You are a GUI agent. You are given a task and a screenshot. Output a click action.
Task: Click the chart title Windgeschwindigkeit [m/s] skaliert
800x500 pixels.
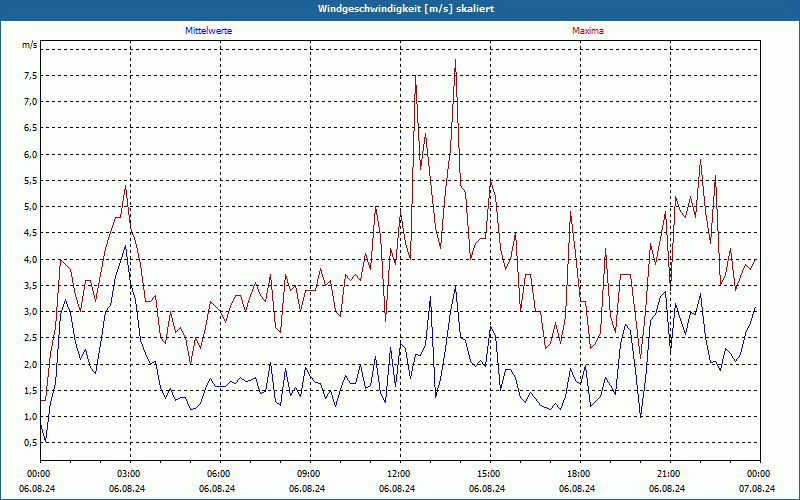pyautogui.click(x=406, y=9)
